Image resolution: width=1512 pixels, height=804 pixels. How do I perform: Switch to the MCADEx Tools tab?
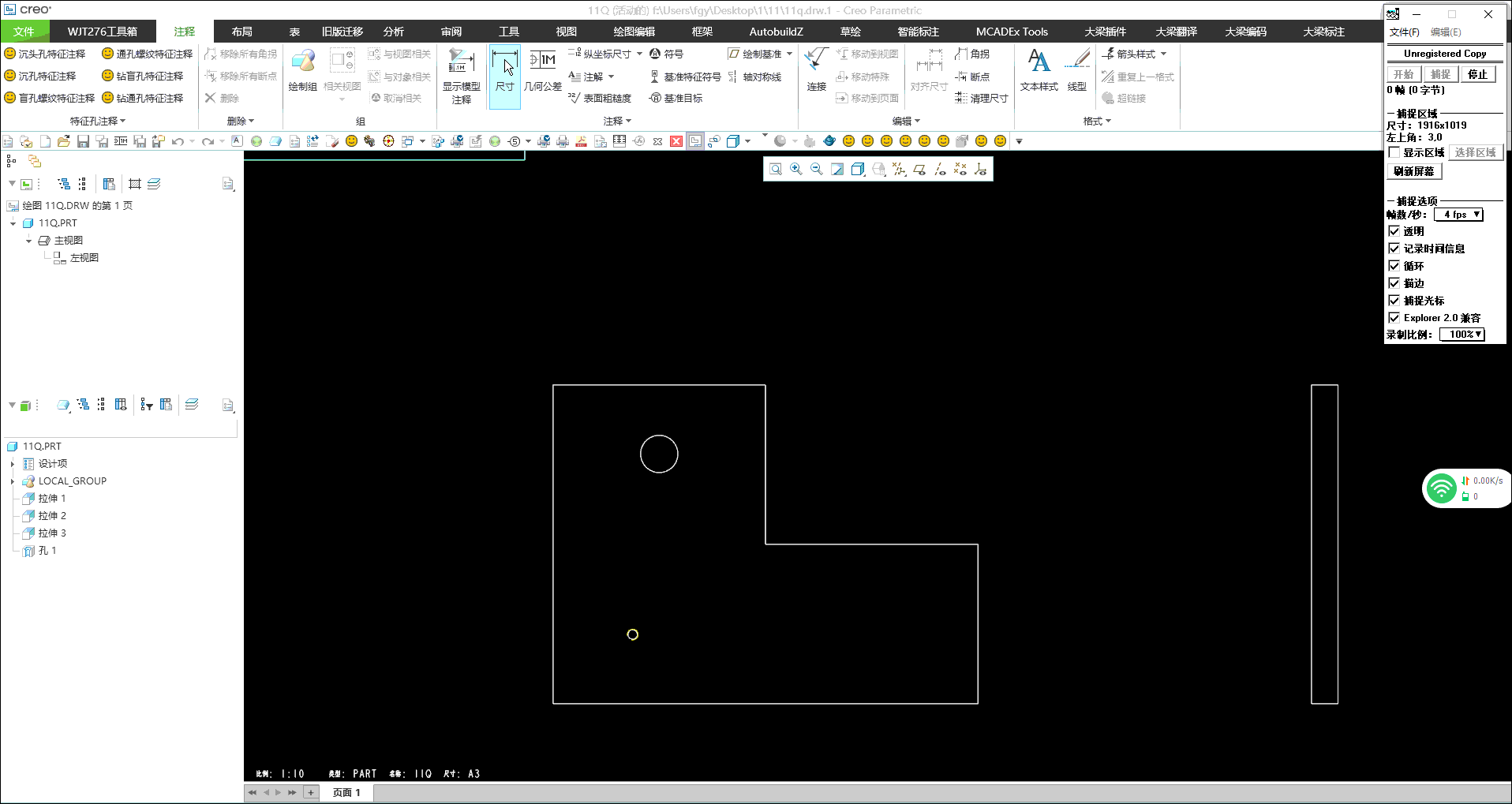coord(1012,32)
